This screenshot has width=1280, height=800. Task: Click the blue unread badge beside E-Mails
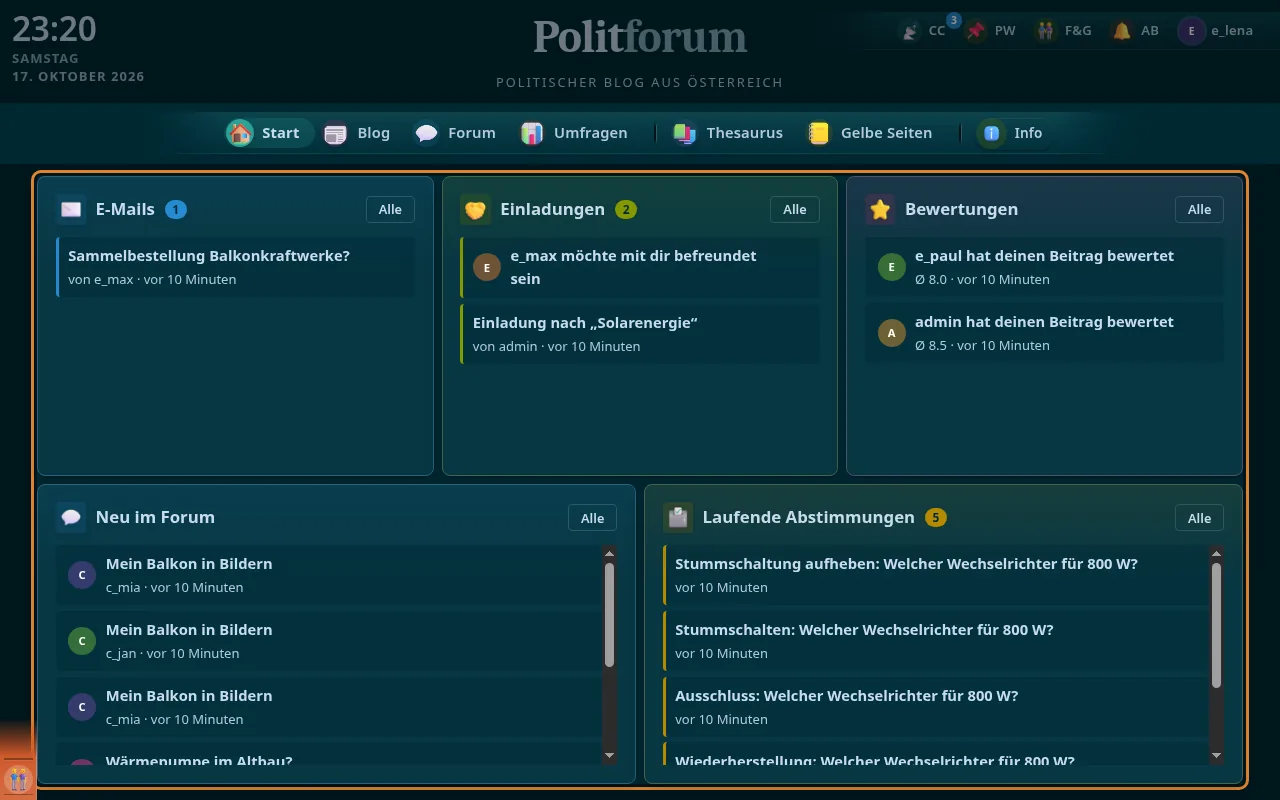click(176, 209)
